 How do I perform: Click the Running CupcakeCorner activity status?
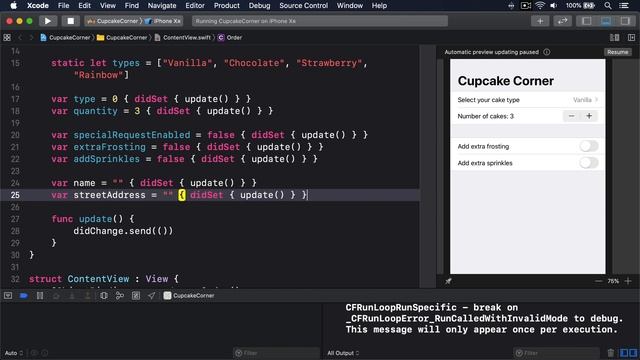[x=320, y=21]
